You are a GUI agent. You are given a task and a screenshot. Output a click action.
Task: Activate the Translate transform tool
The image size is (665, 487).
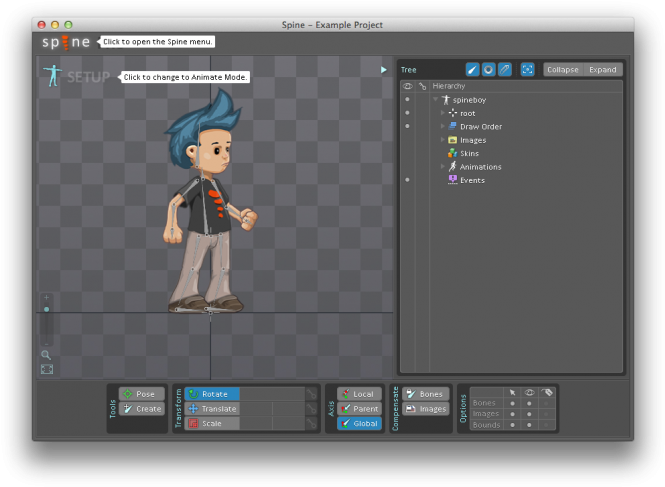(212, 409)
